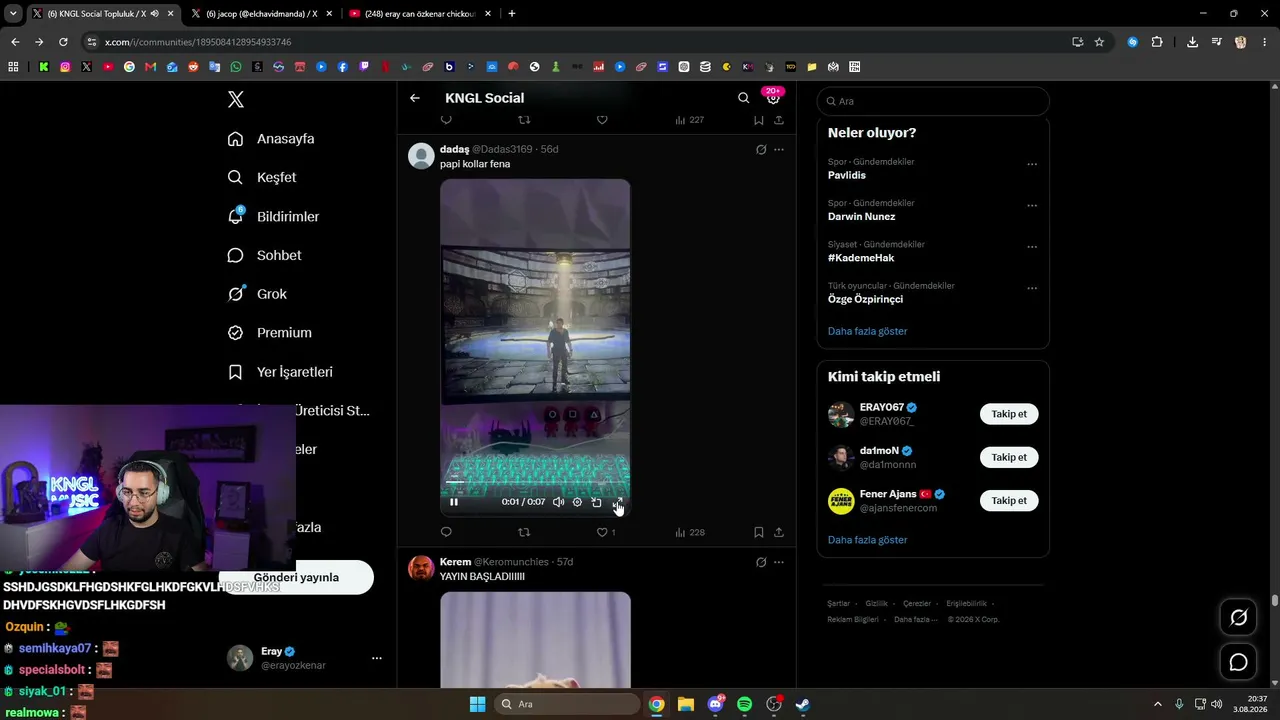
Task: Open more options for Kerem's post
Action: (779, 563)
